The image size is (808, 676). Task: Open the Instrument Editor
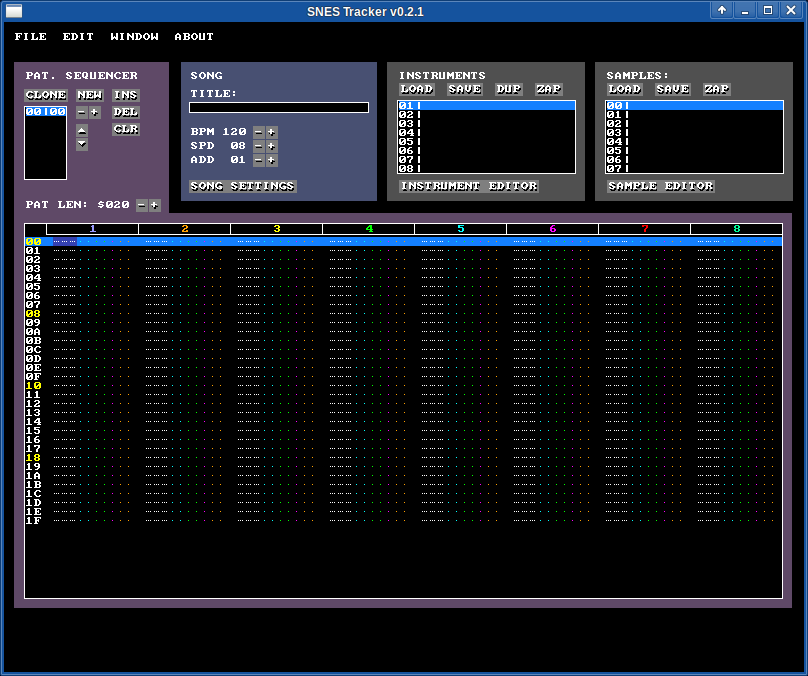tap(469, 186)
